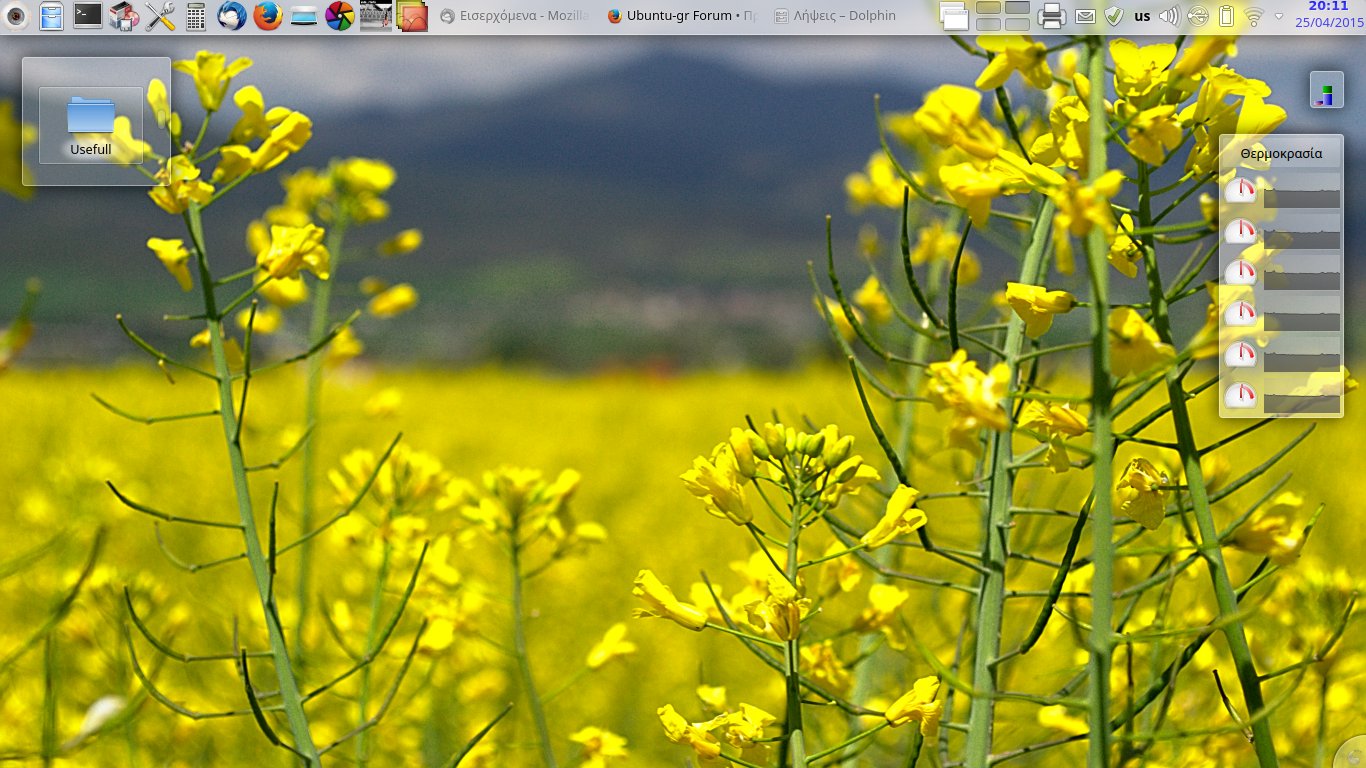1366x768 pixels.
Task: Open the printer tray icon
Action: (1051, 15)
